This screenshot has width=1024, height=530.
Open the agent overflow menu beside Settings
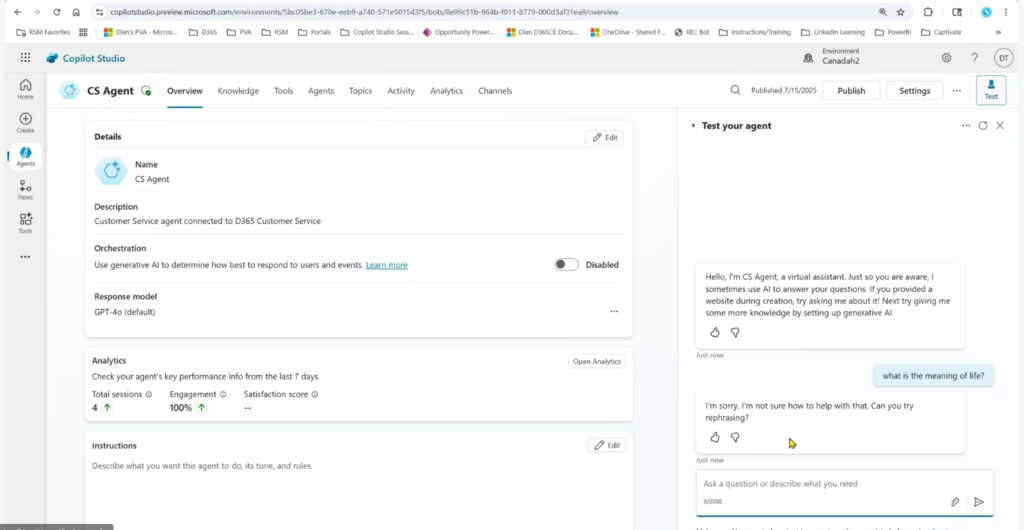coord(957,91)
